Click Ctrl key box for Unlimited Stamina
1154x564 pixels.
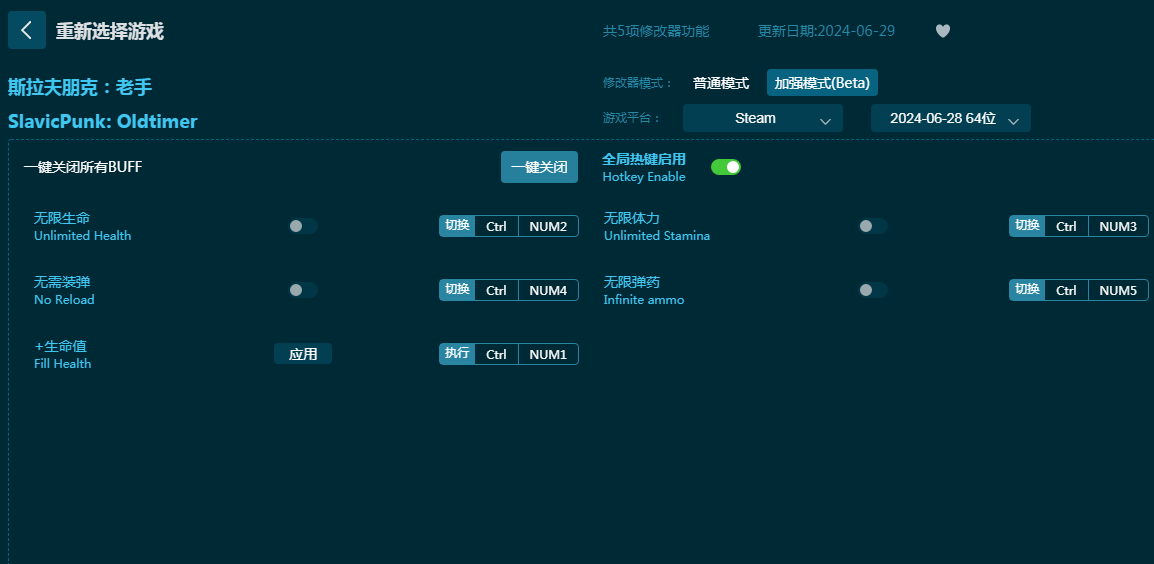tap(1066, 226)
